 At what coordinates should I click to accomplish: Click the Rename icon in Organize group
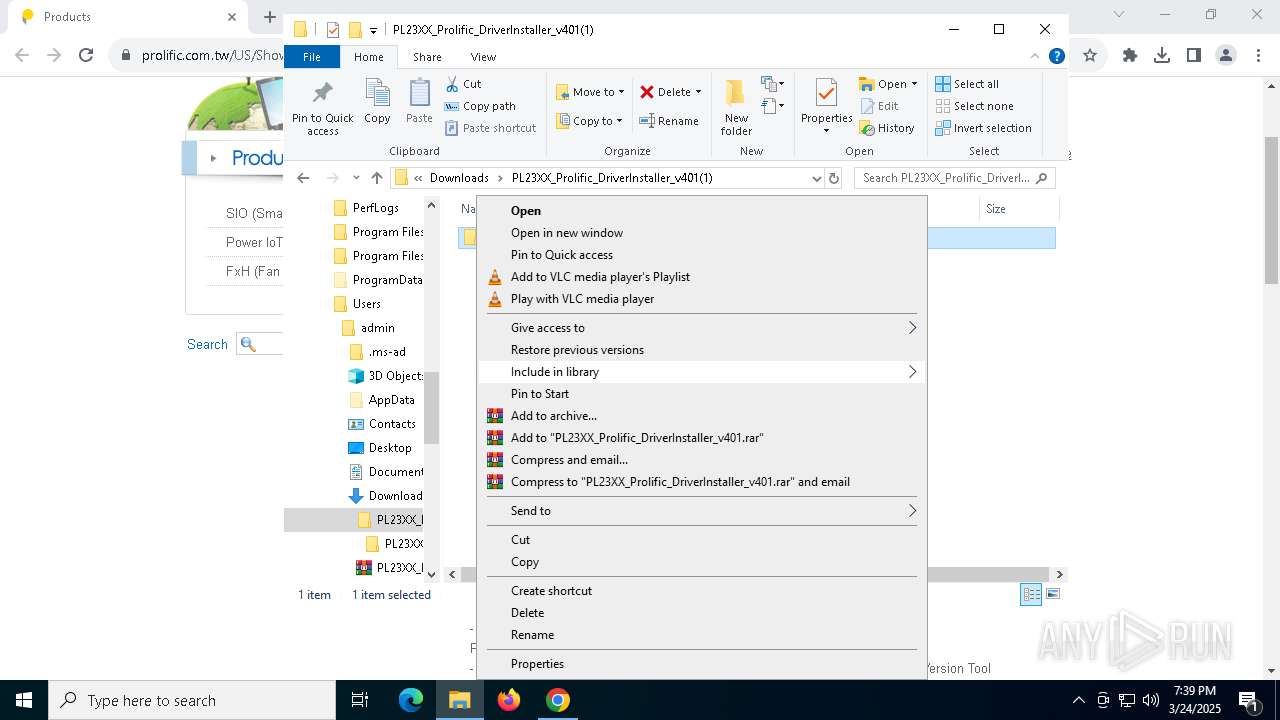647,121
